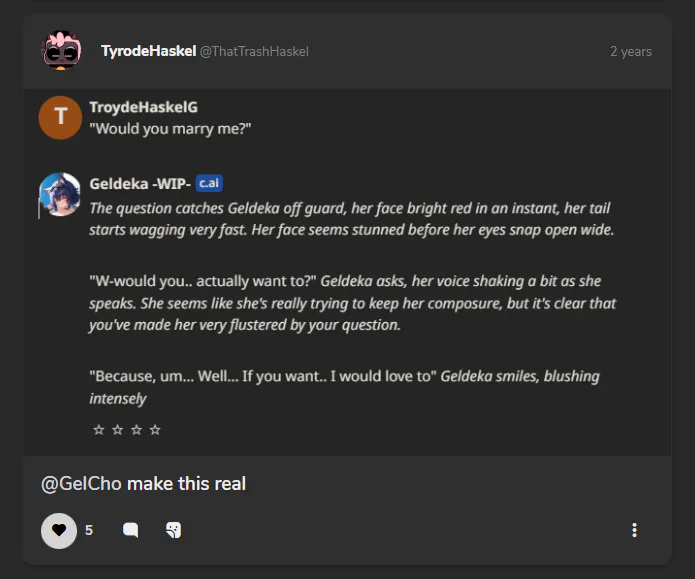Click the share icon beside the comment icon

pos(174,530)
